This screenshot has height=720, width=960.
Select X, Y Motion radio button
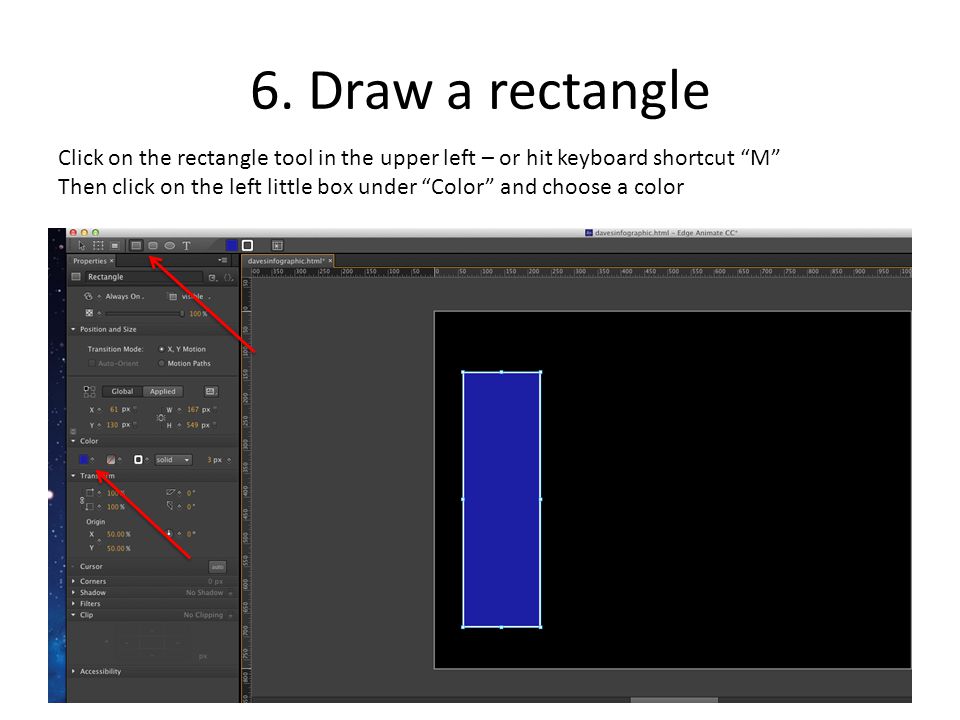pos(162,349)
